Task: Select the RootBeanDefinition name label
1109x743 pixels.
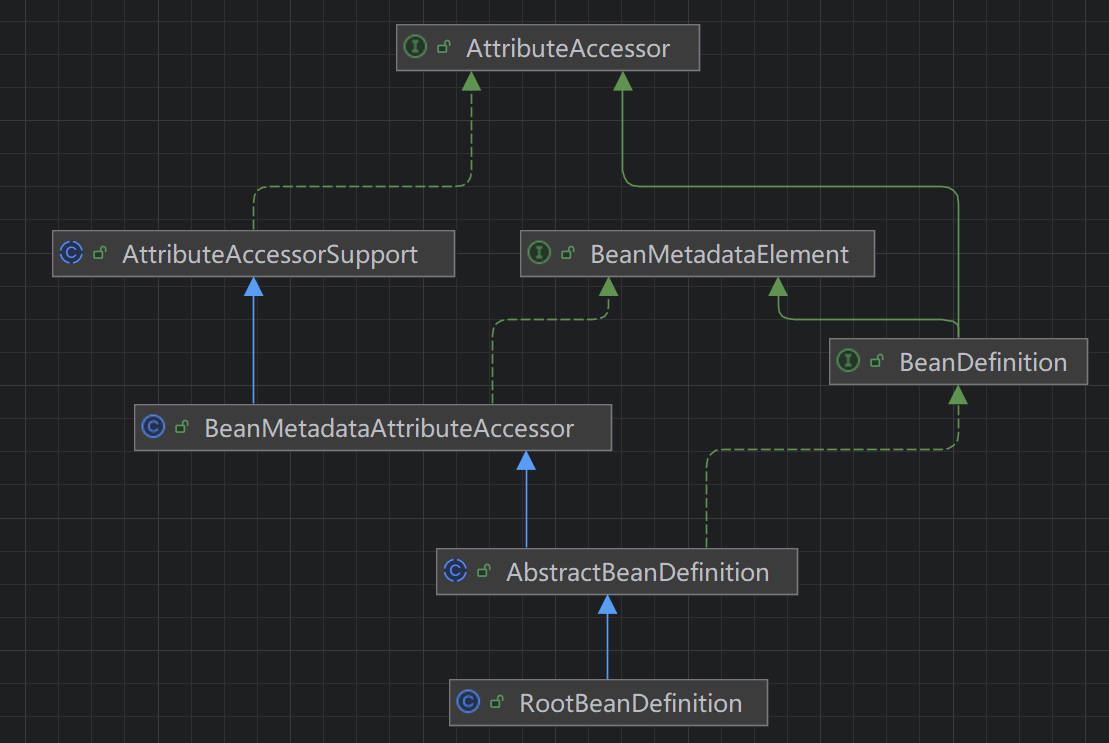Action: point(630,703)
